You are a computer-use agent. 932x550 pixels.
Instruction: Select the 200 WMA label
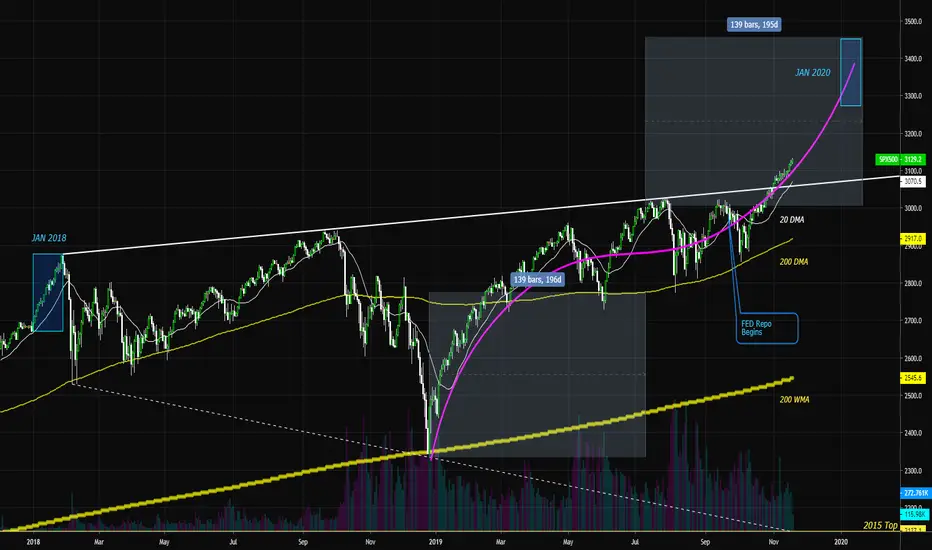coord(794,400)
